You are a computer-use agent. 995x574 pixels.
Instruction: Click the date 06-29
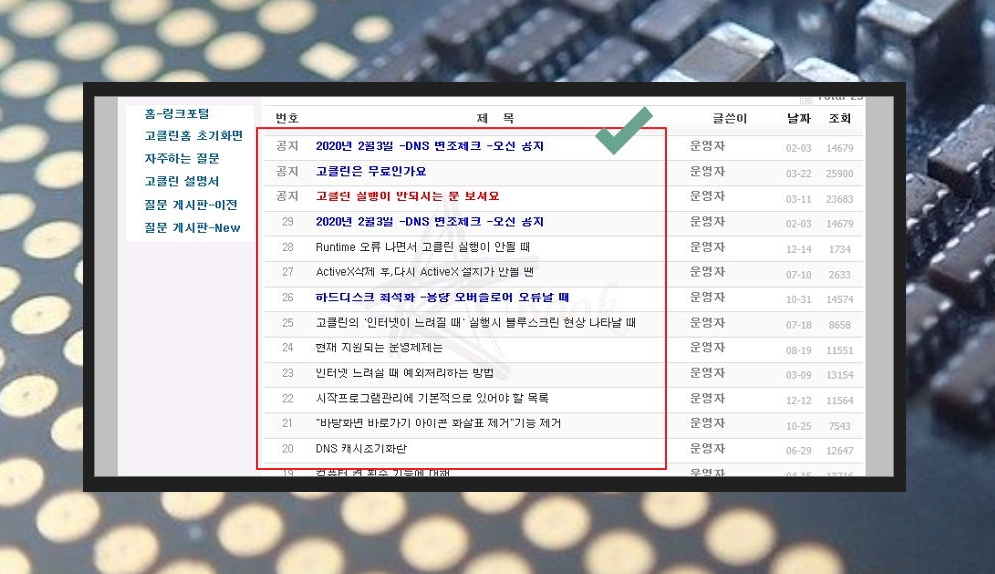click(798, 451)
